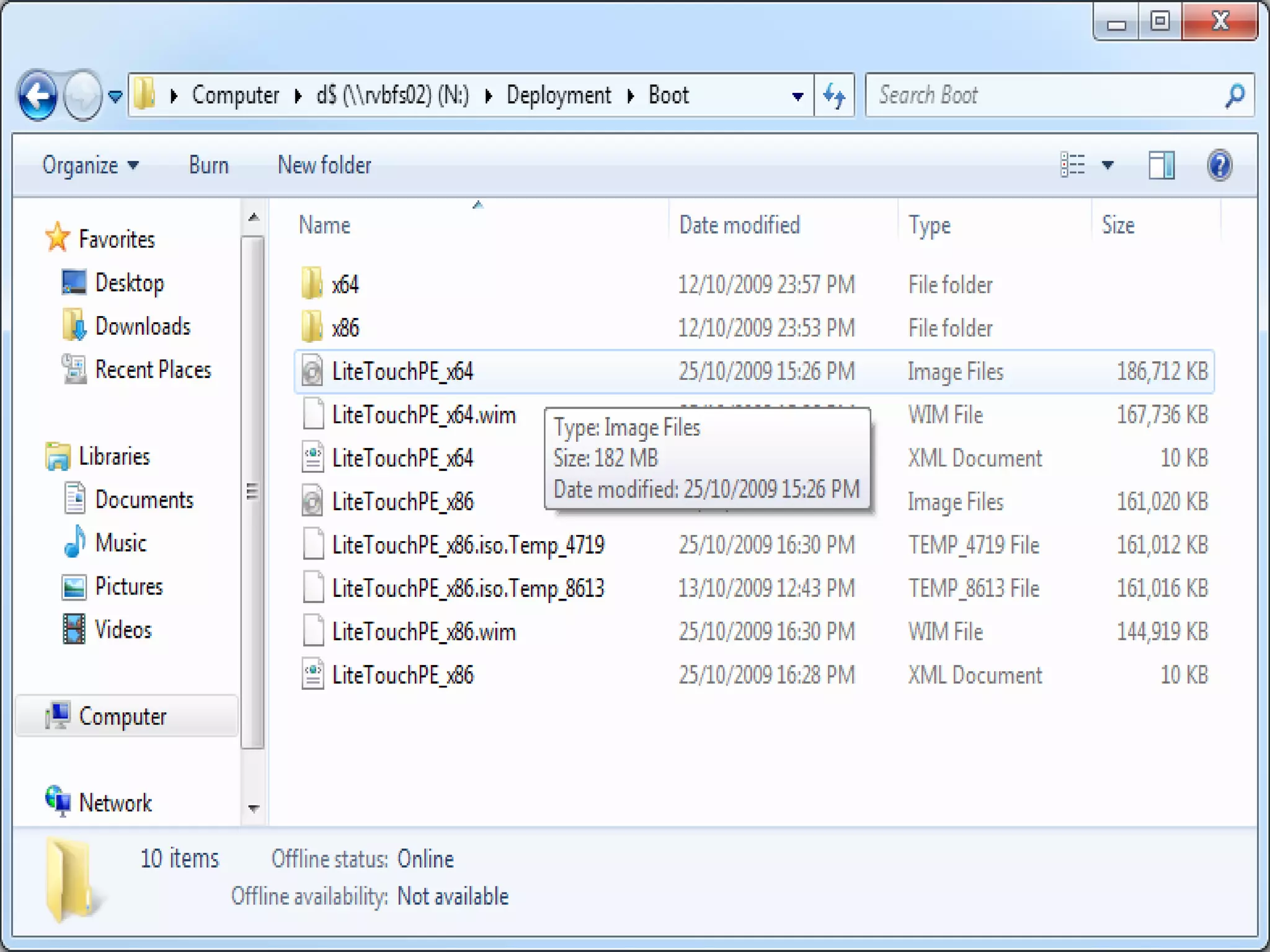Screen dimensions: 1270x952
Task: Toggle the preview pane icon
Action: point(1161,165)
